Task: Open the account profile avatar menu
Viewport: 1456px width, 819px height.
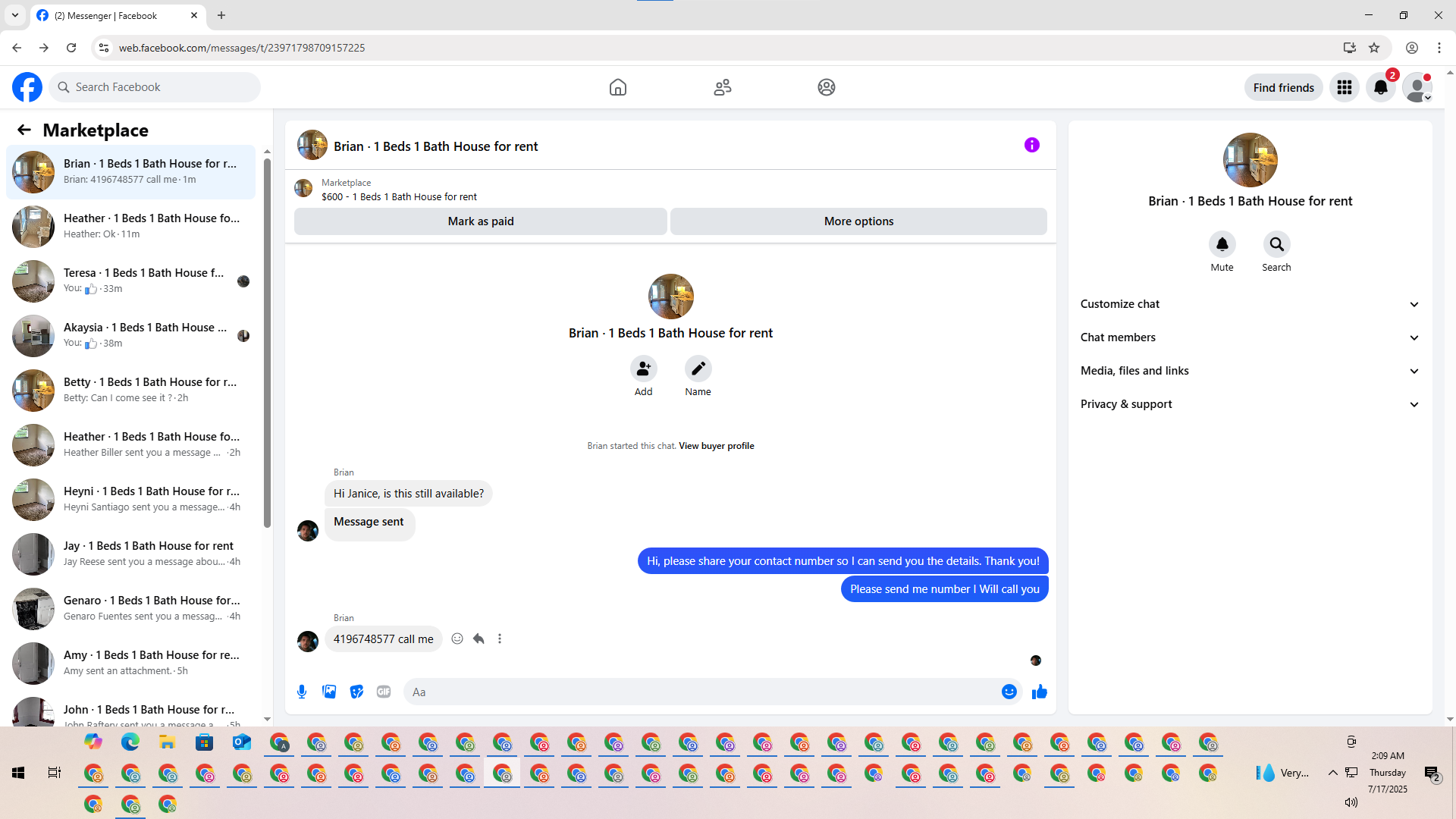Action: point(1417,87)
